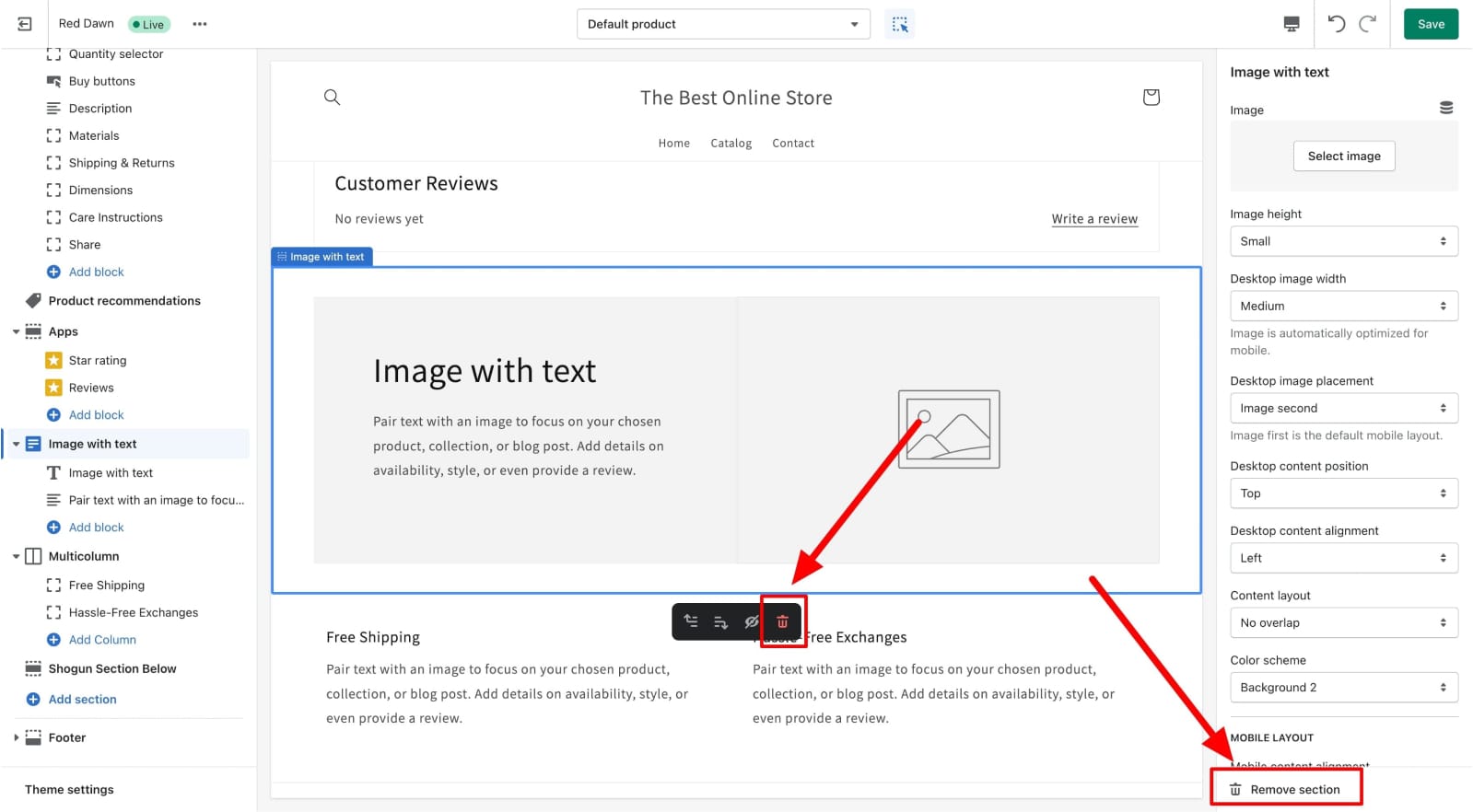Image resolution: width=1473 pixels, height=812 pixels.
Task: Collapse the Multicolumn section
Action: point(16,557)
